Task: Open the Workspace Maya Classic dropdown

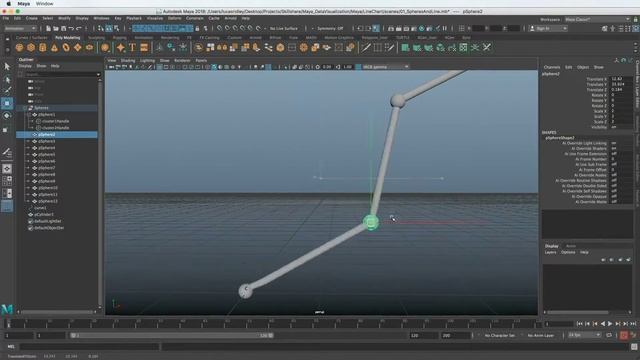Action: (x=597, y=19)
